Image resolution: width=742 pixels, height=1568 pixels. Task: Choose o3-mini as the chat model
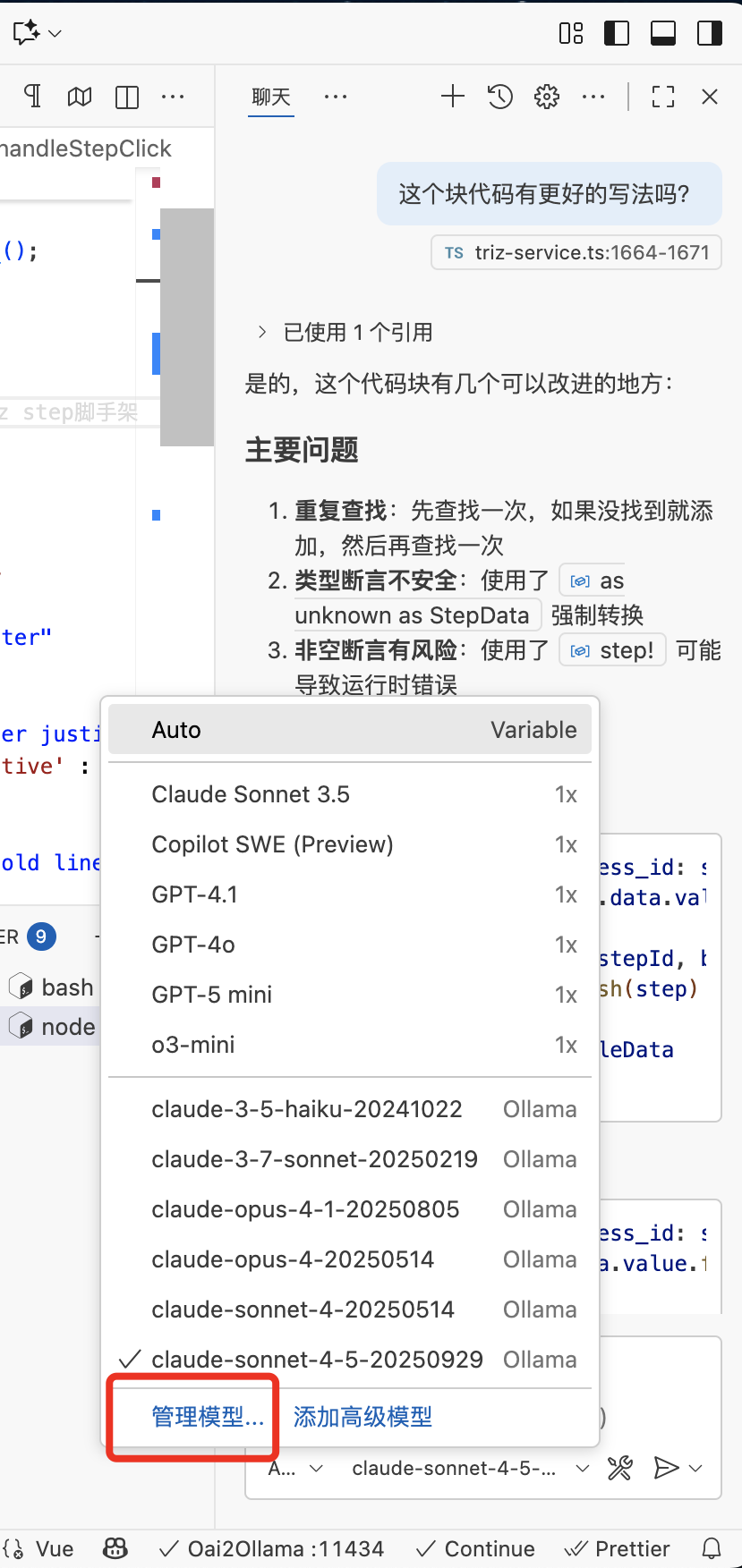[194, 1045]
